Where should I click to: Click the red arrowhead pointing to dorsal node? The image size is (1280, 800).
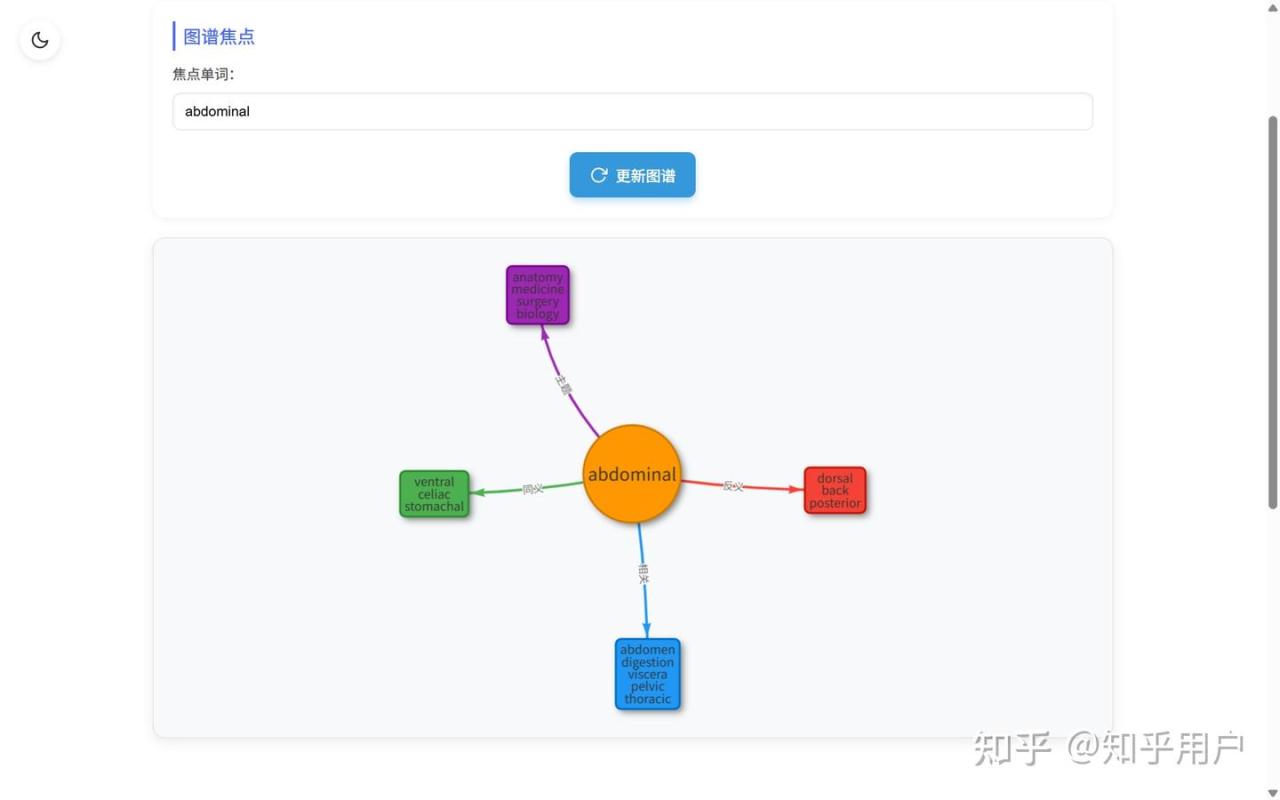click(796, 489)
